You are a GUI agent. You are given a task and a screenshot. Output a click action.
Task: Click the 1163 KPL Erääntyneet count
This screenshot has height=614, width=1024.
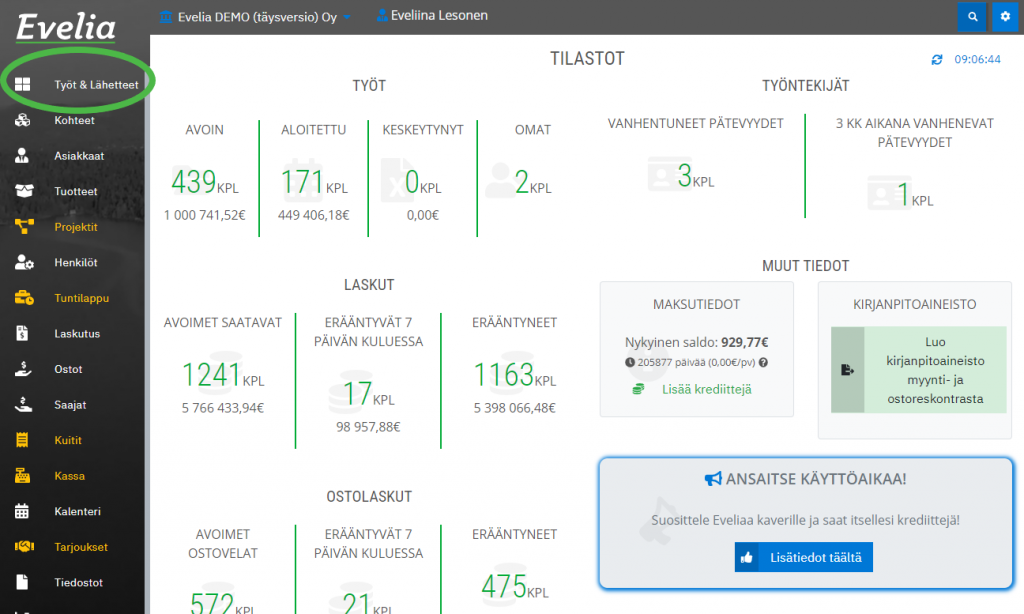tap(515, 375)
